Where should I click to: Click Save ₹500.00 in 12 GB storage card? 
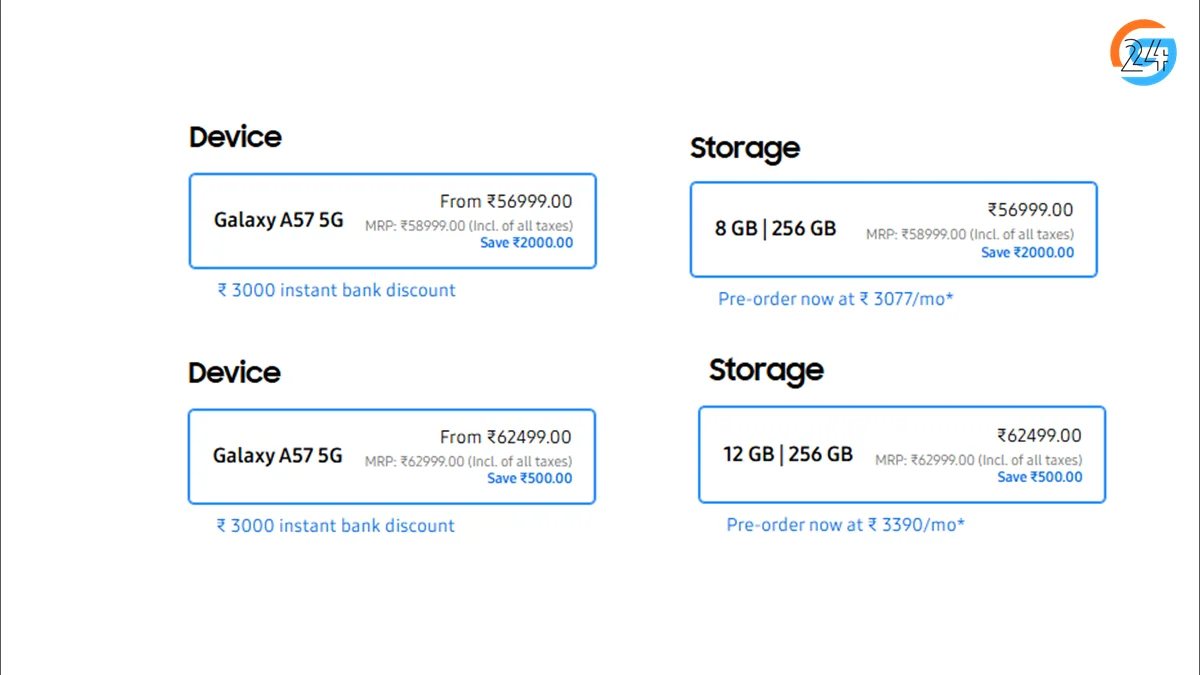click(1039, 477)
